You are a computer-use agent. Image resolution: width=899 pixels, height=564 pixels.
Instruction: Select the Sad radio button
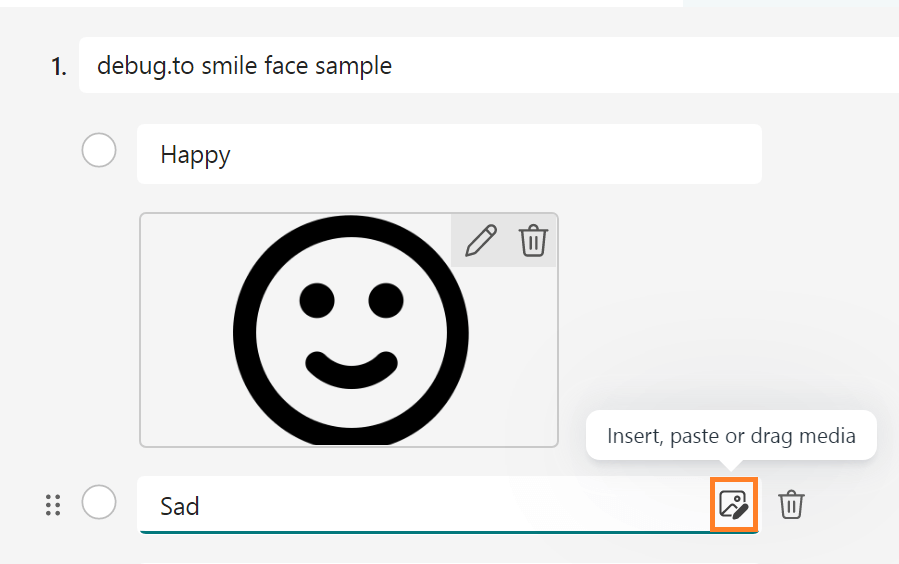pos(99,502)
